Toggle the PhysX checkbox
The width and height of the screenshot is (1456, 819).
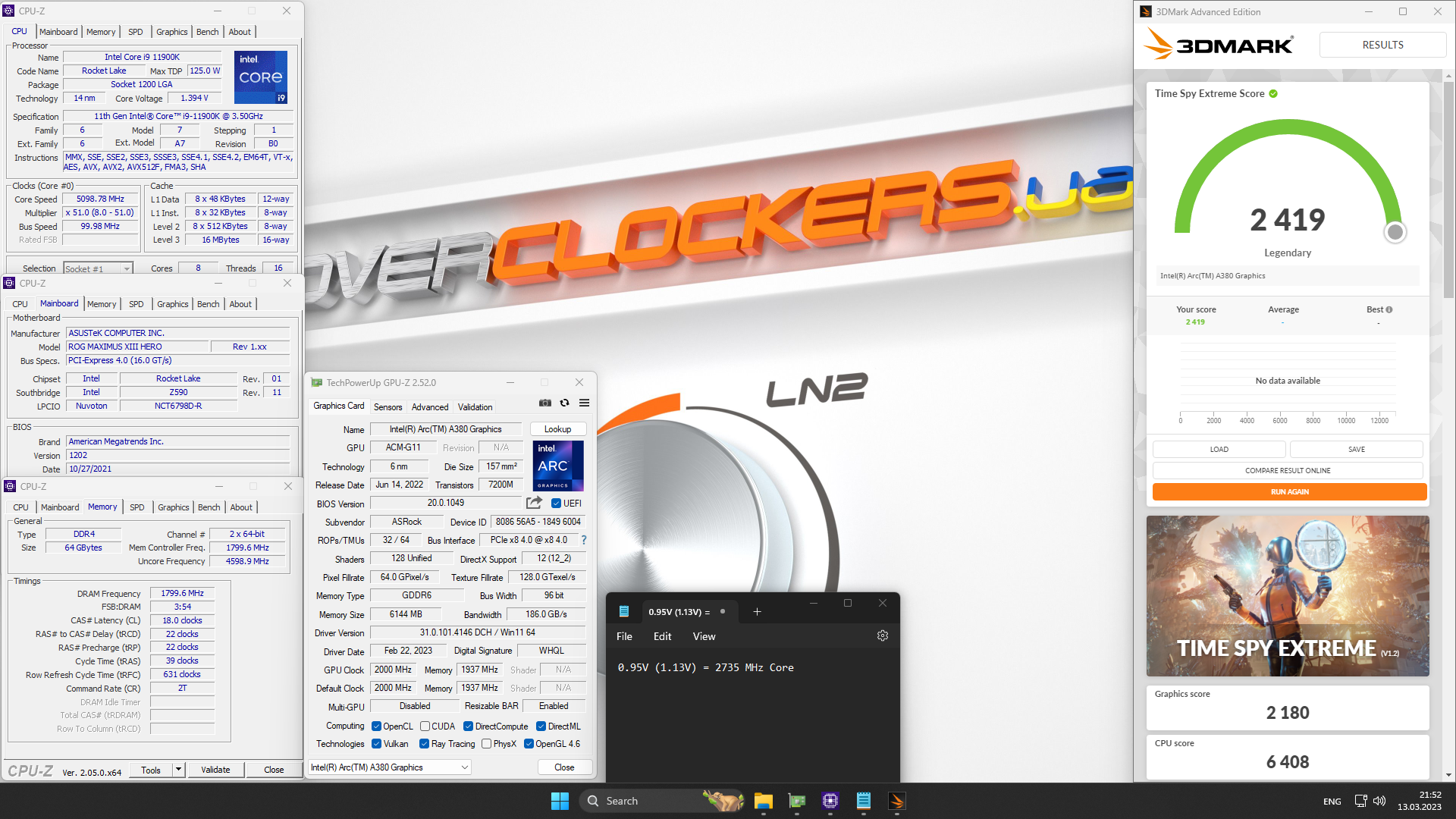(x=486, y=744)
